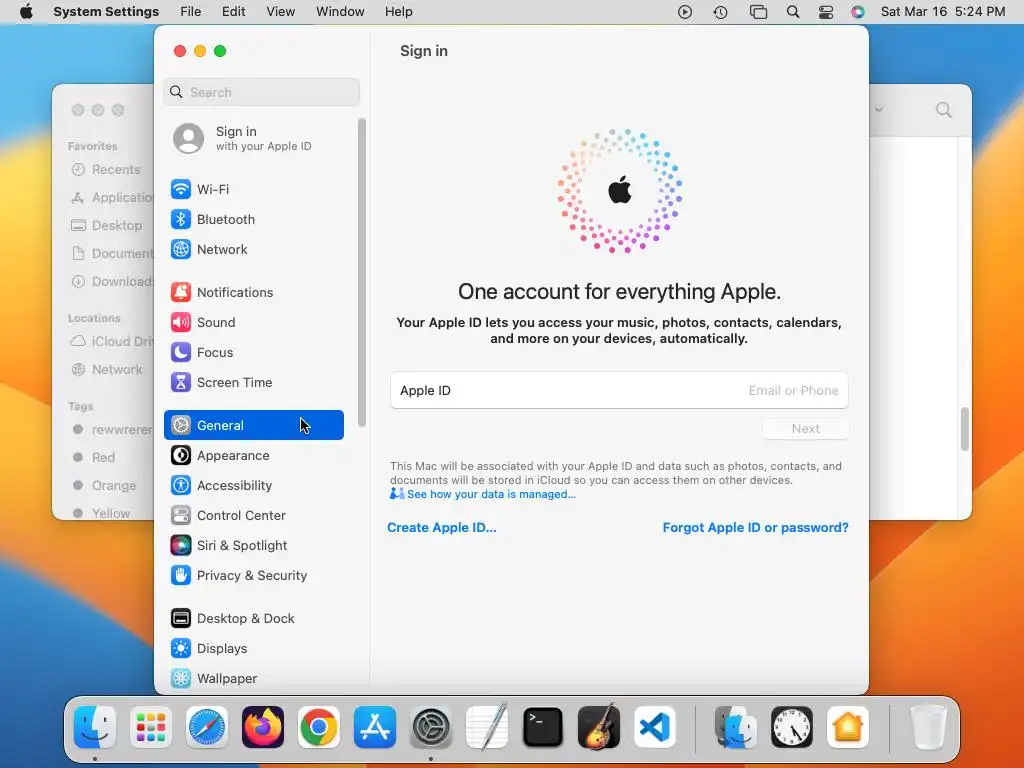Select Recents in Finder window sidebar
Screen dimensions: 1024x768
point(106,170)
